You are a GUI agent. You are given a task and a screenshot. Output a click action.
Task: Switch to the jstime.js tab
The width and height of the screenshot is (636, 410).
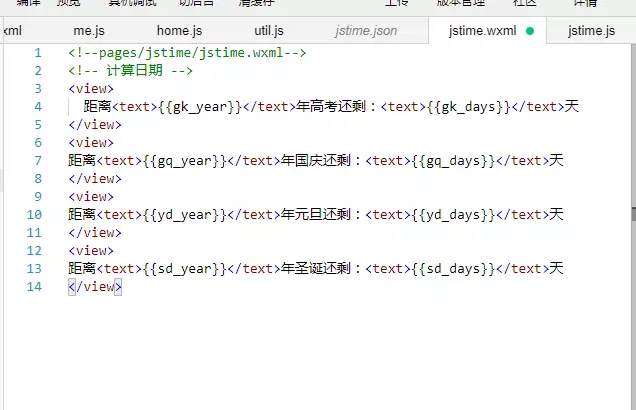591,31
